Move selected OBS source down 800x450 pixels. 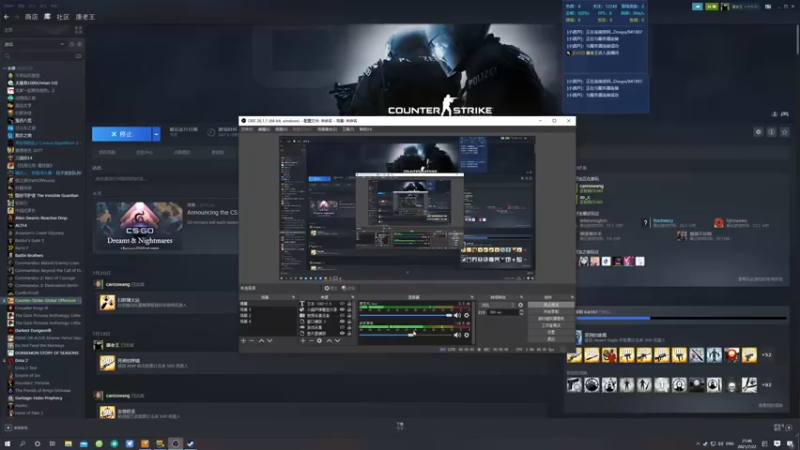click(337, 341)
